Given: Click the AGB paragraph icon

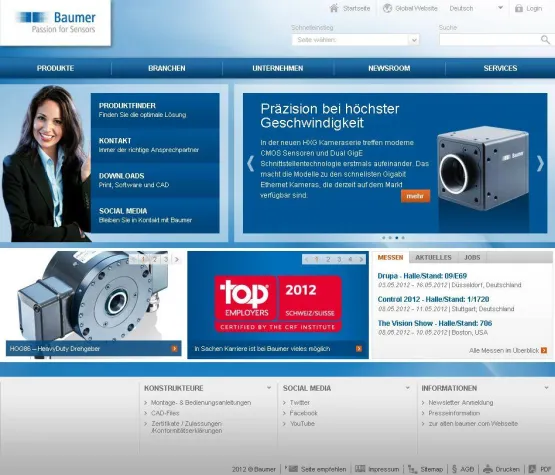Looking at the screenshot, I should 454,469.
